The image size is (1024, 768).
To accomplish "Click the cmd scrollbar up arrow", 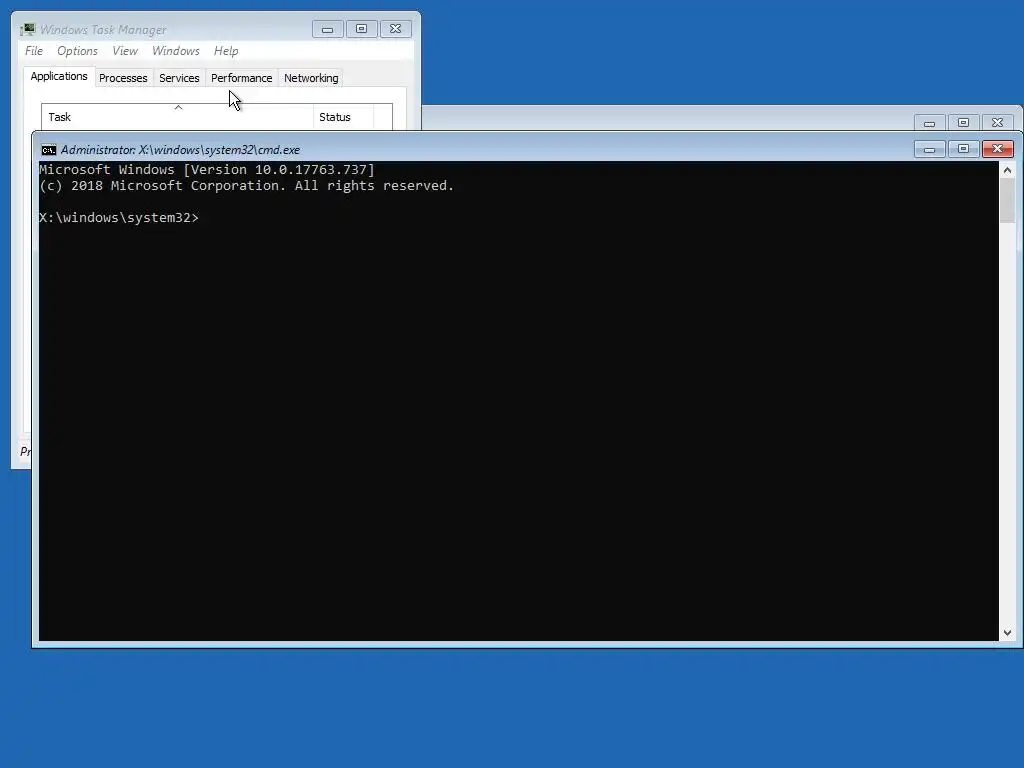I will coord(1008,170).
